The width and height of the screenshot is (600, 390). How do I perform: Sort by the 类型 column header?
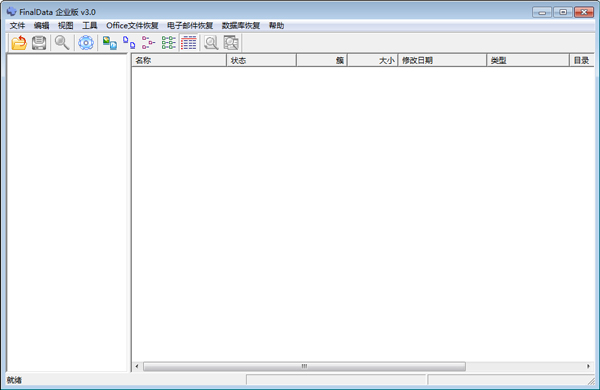[x=528, y=60]
